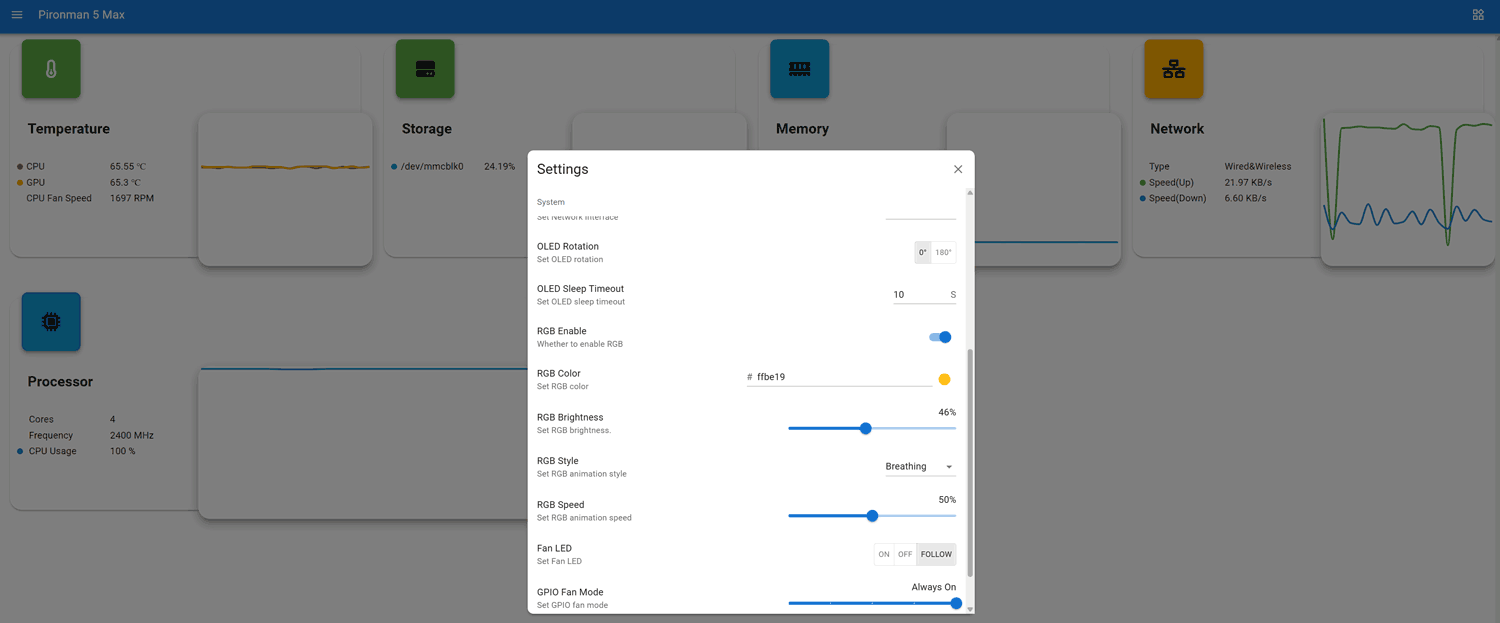
Task: Click the dashboard layout icon in top-right
Action: coord(1478,15)
